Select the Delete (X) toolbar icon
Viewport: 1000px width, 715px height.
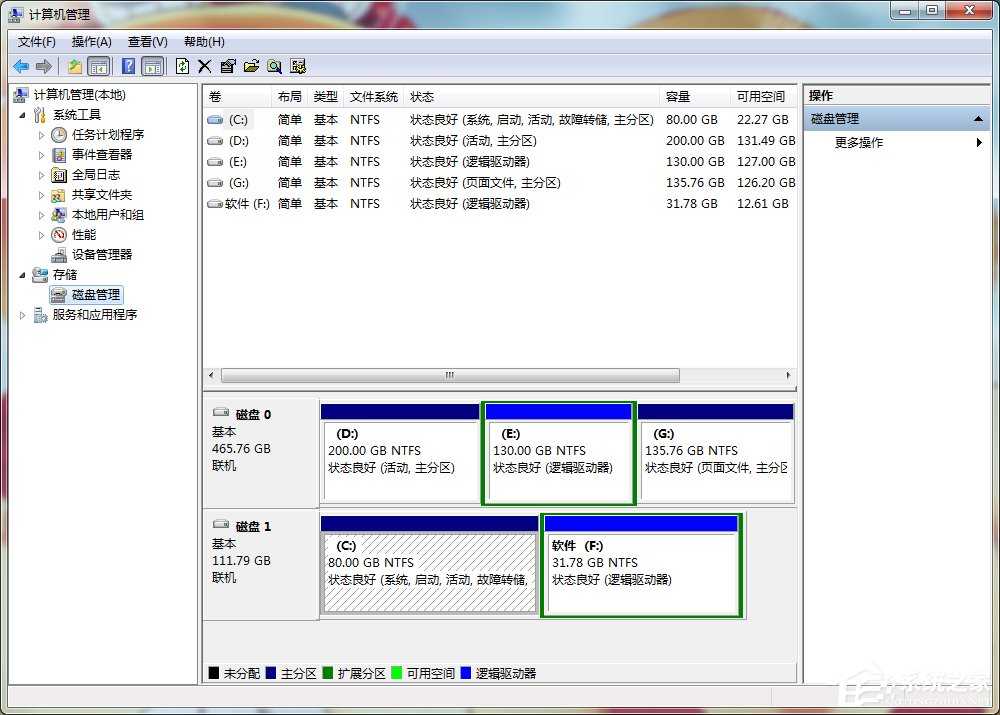coord(203,66)
